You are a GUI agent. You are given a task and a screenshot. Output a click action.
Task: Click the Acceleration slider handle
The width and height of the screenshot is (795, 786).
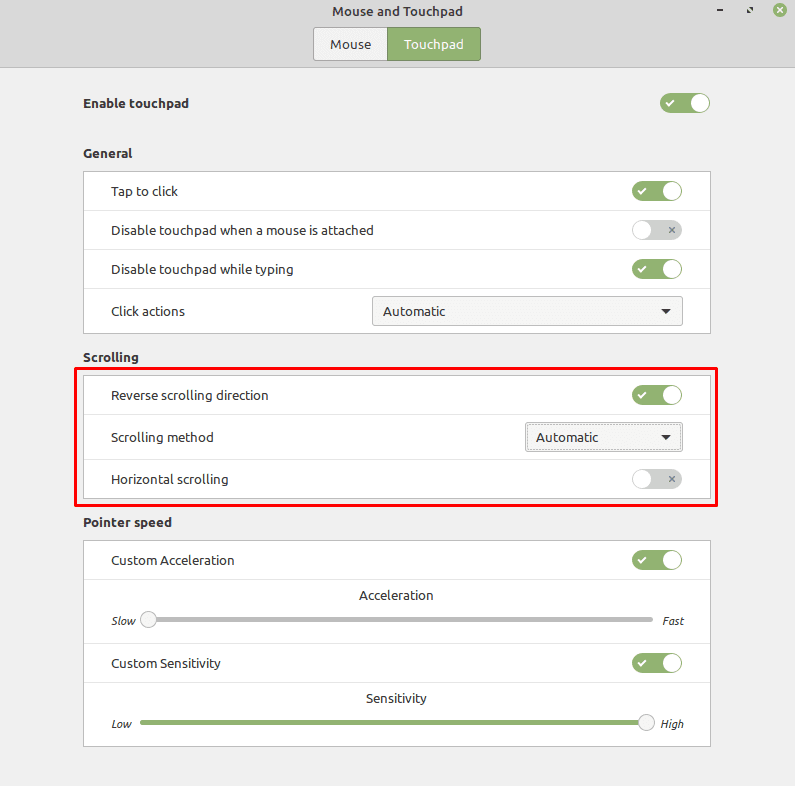pos(149,619)
